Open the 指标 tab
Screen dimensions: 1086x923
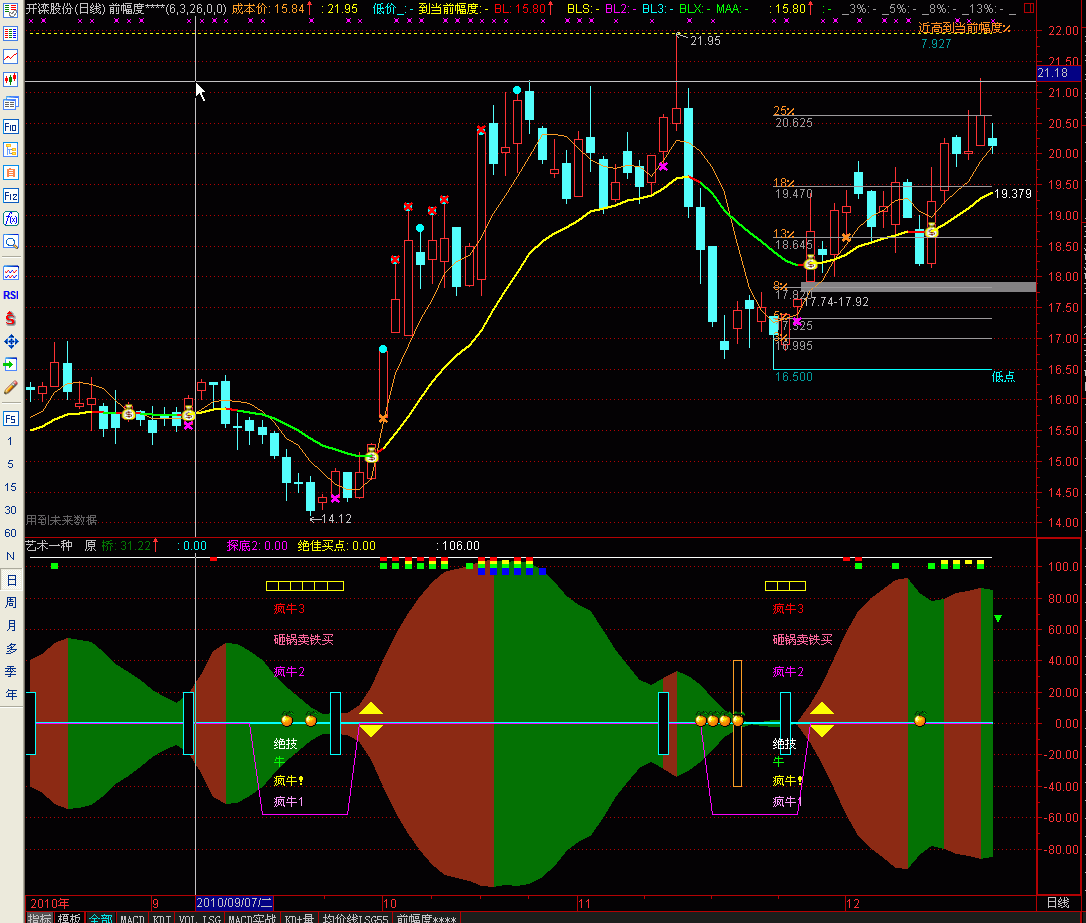39,918
